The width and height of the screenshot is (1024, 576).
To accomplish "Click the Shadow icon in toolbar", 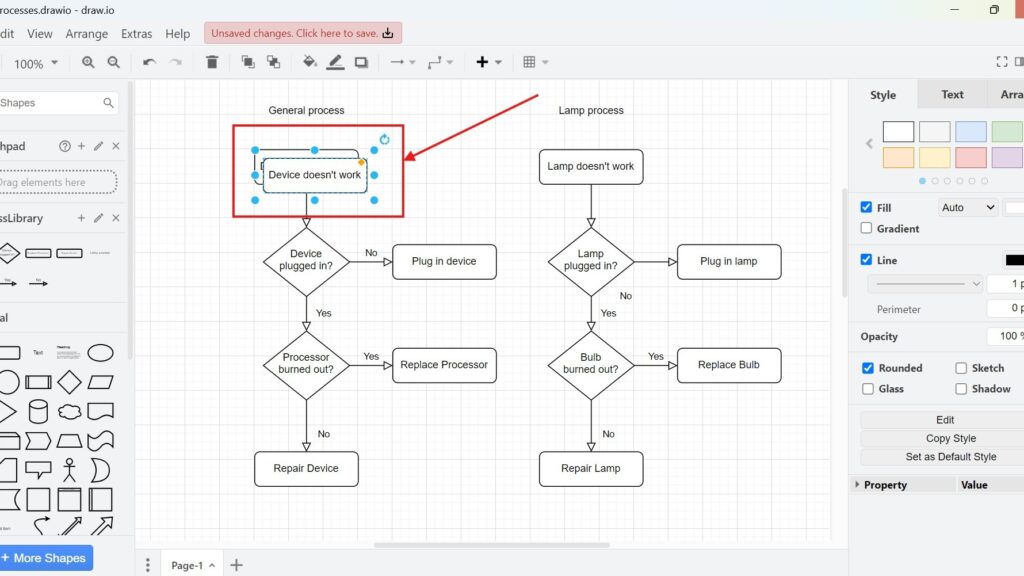I will pos(363,62).
